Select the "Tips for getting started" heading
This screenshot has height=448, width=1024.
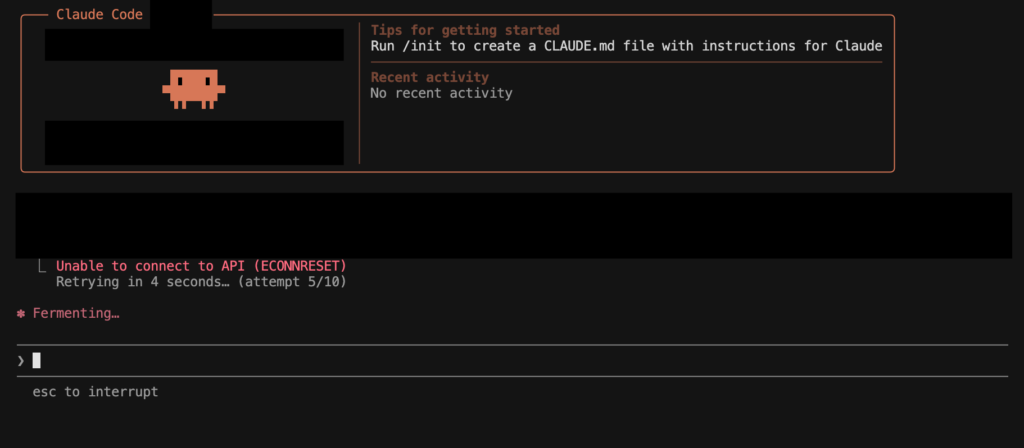(465, 30)
